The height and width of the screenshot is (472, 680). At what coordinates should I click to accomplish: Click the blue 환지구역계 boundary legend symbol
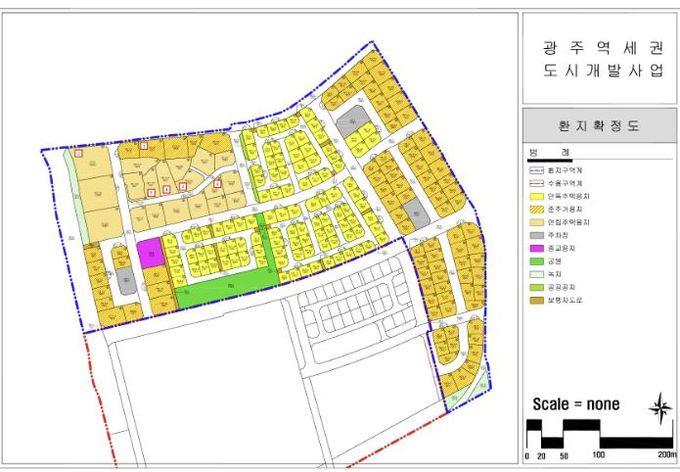[x=536, y=171]
